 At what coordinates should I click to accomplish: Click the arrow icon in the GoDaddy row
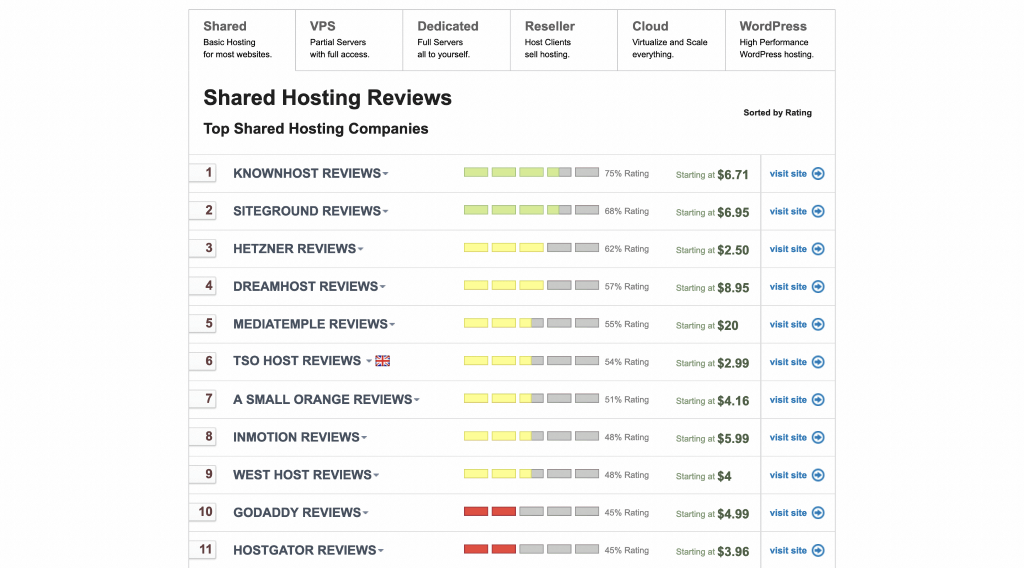coord(818,513)
